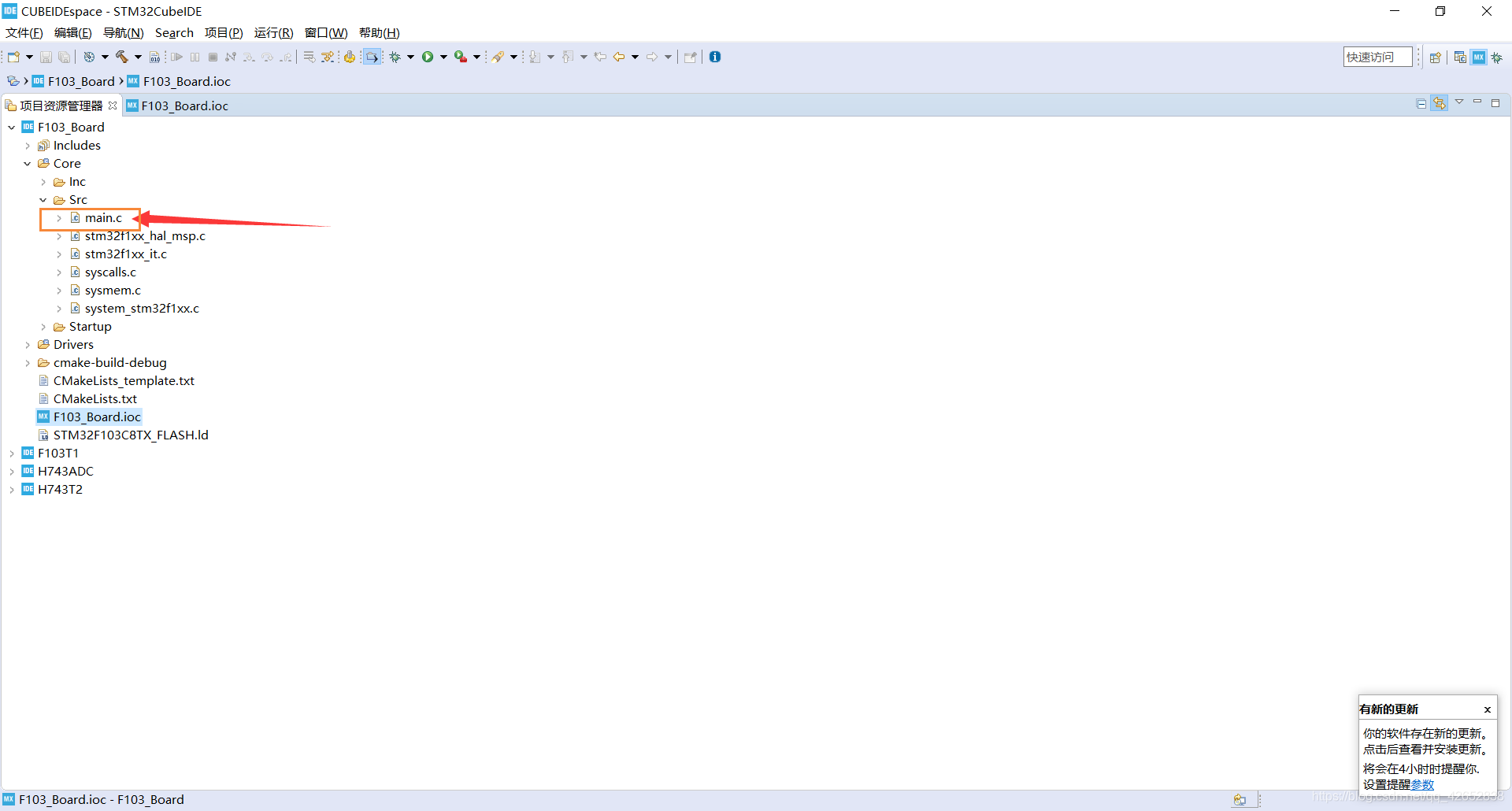Click the Back navigation yellow arrow
1512x811 pixels.
click(619, 57)
